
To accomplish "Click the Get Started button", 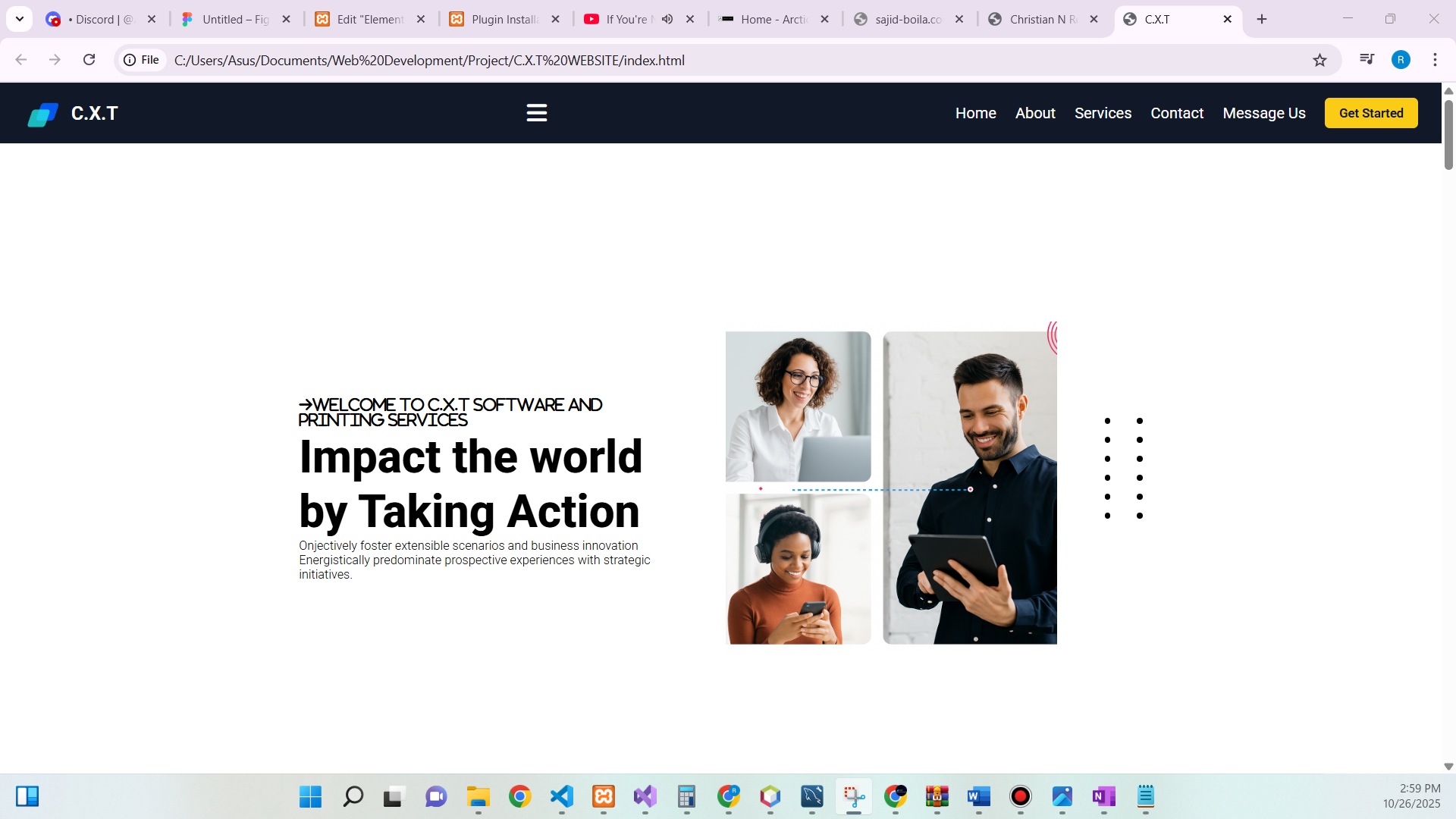I will [1371, 113].
